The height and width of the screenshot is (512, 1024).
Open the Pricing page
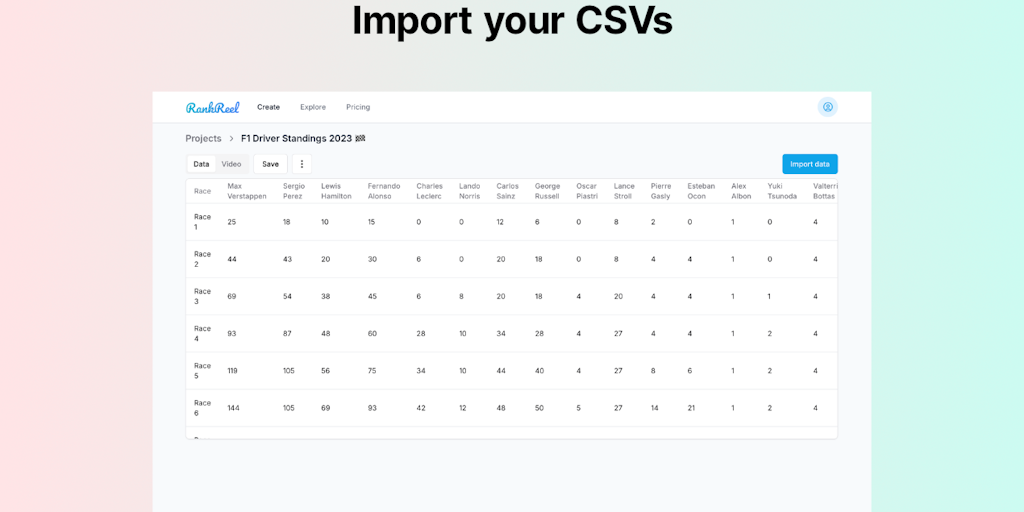click(x=358, y=107)
